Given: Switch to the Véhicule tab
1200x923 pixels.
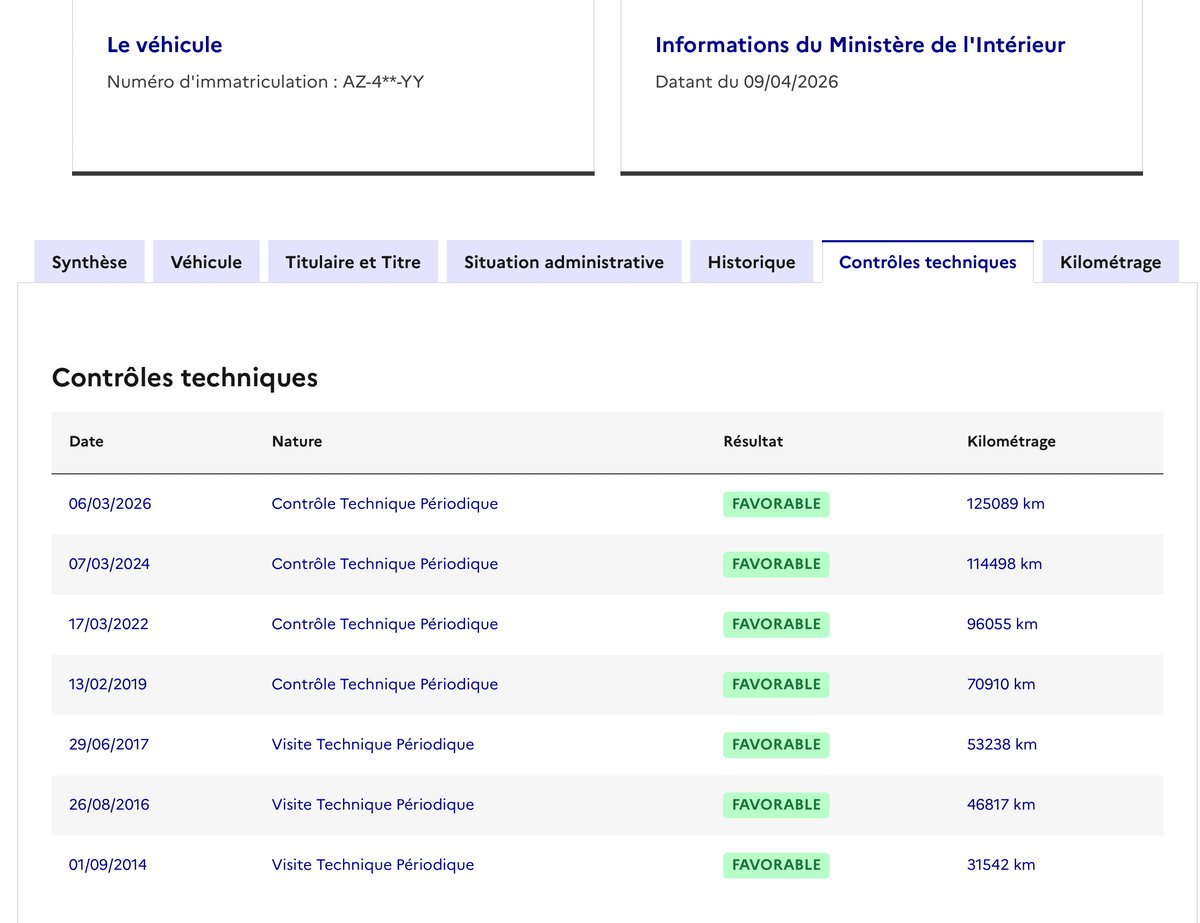Looking at the screenshot, I should tap(206, 262).
